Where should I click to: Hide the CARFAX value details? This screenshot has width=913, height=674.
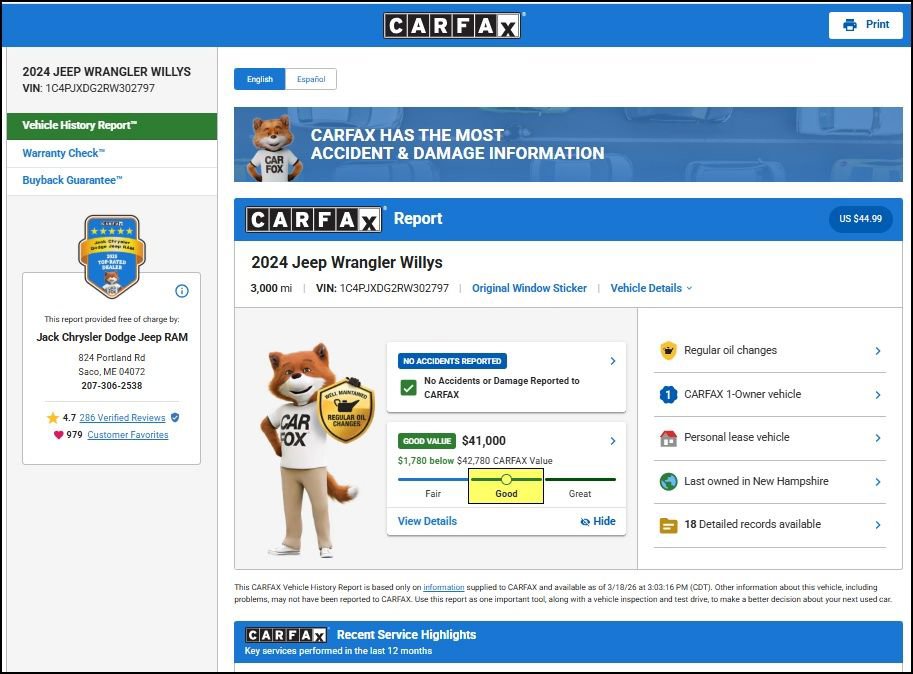[598, 521]
